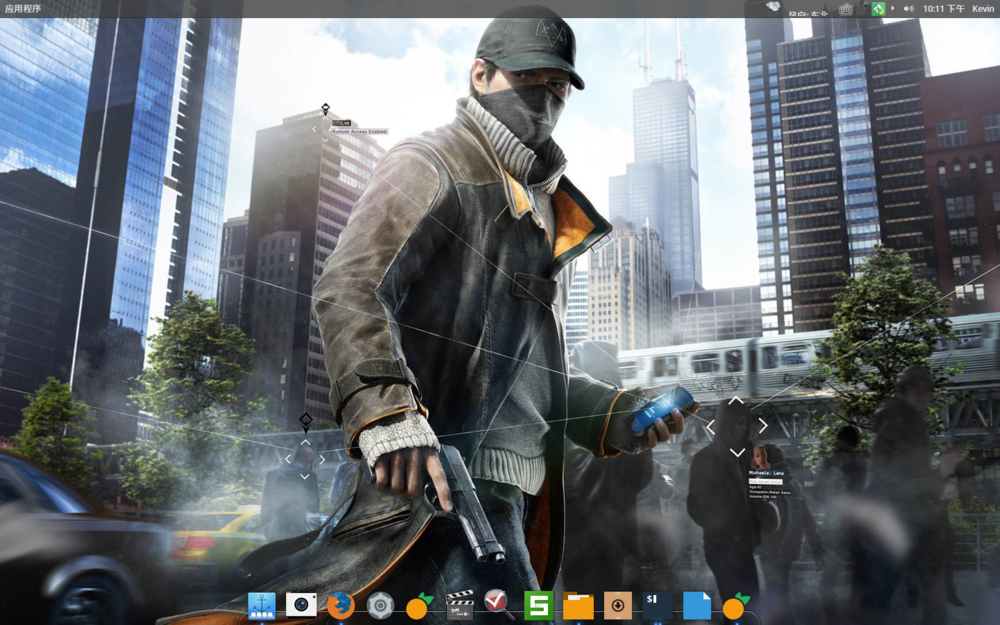Open the blue document icon in dock
This screenshot has width=1000, height=625.
[x=696, y=605]
